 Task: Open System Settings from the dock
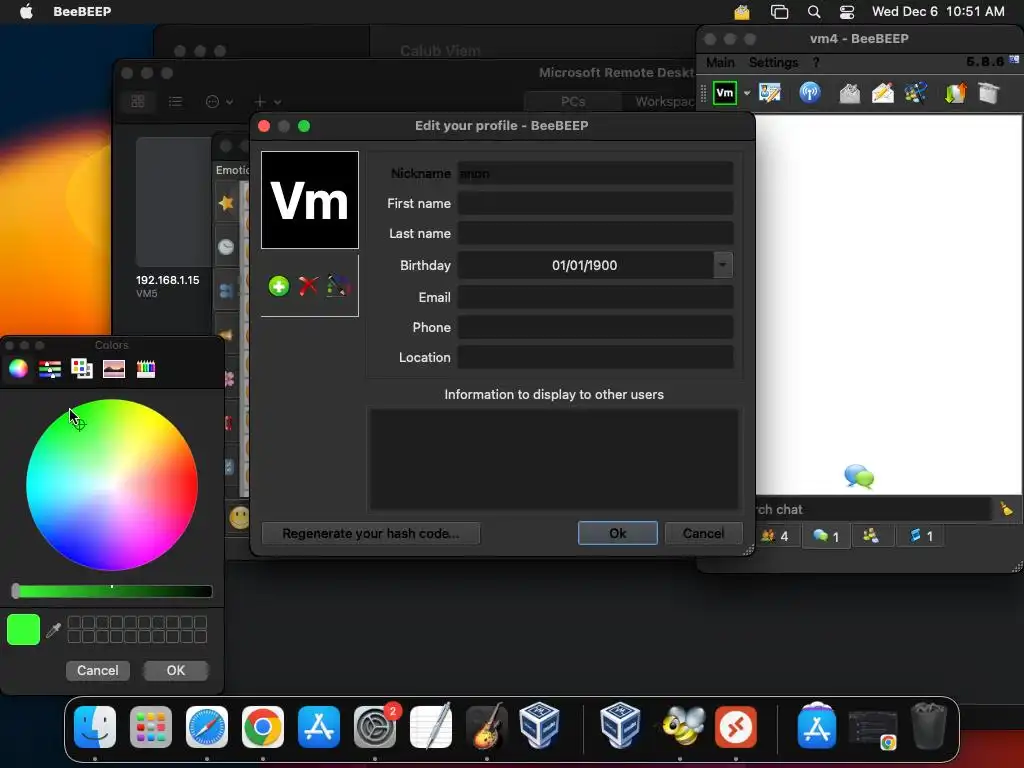(x=375, y=727)
